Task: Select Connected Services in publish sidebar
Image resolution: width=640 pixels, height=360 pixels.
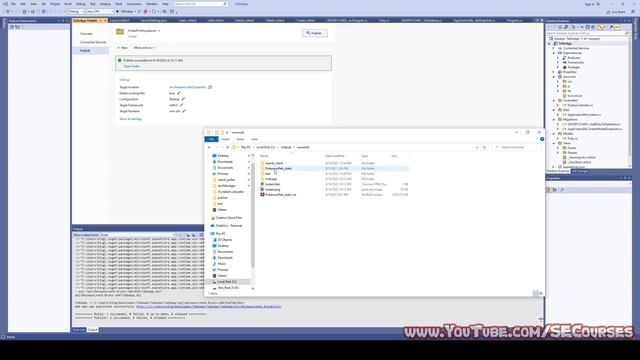Action: (x=93, y=42)
